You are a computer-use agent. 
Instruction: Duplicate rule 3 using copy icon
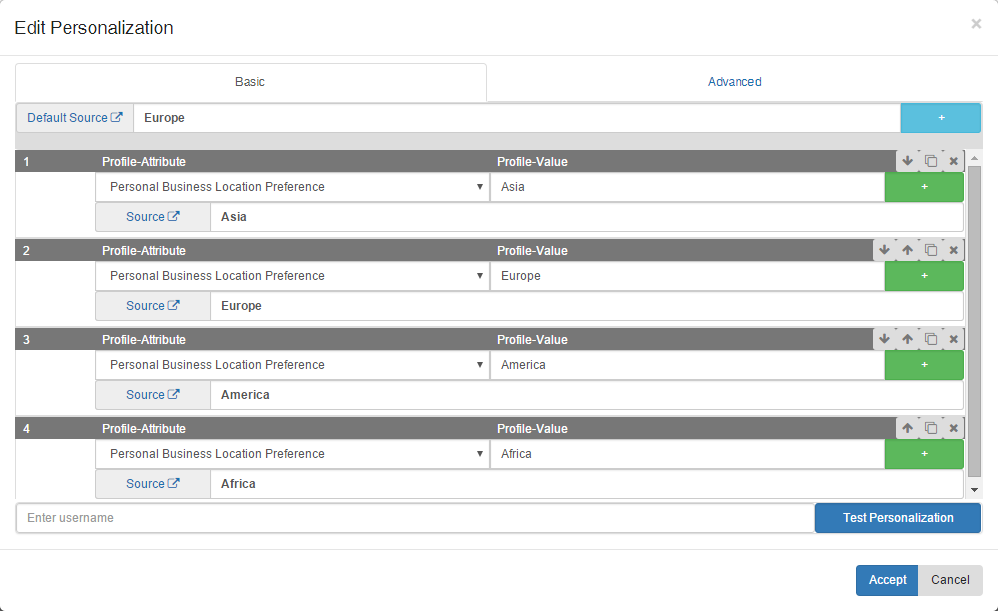click(x=931, y=339)
